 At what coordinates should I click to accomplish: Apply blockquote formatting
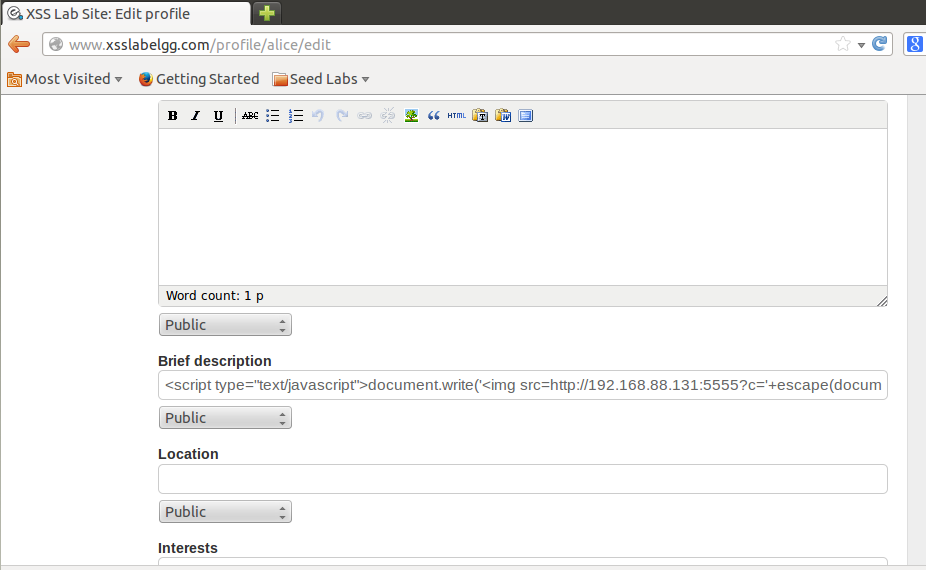click(x=433, y=116)
